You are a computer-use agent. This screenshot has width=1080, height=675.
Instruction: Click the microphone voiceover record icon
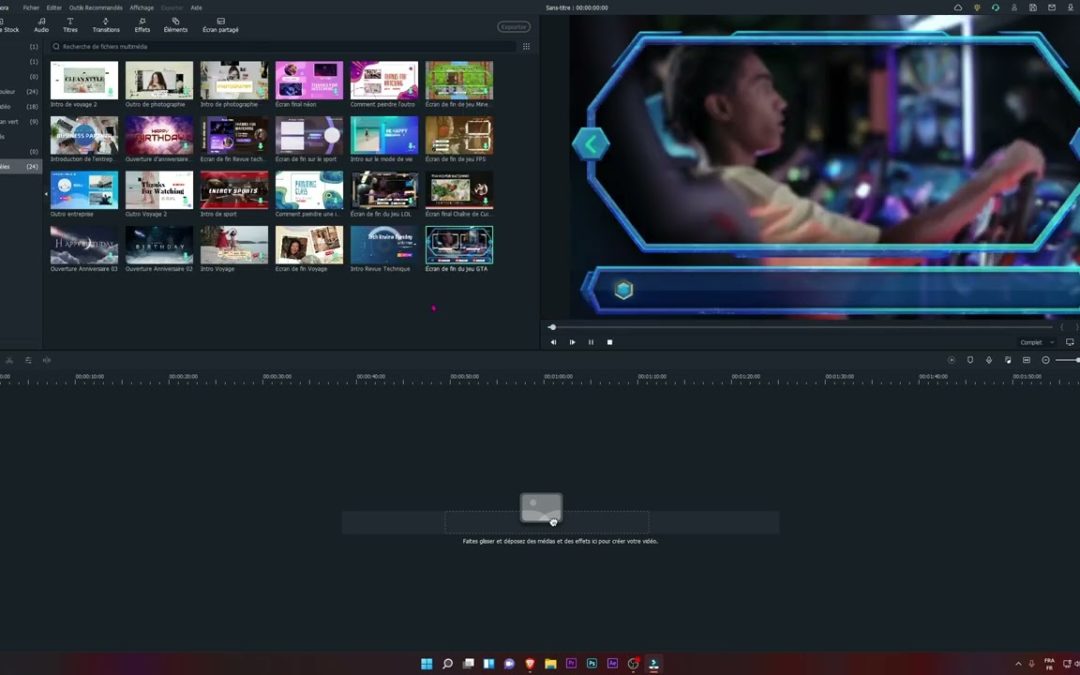989,360
